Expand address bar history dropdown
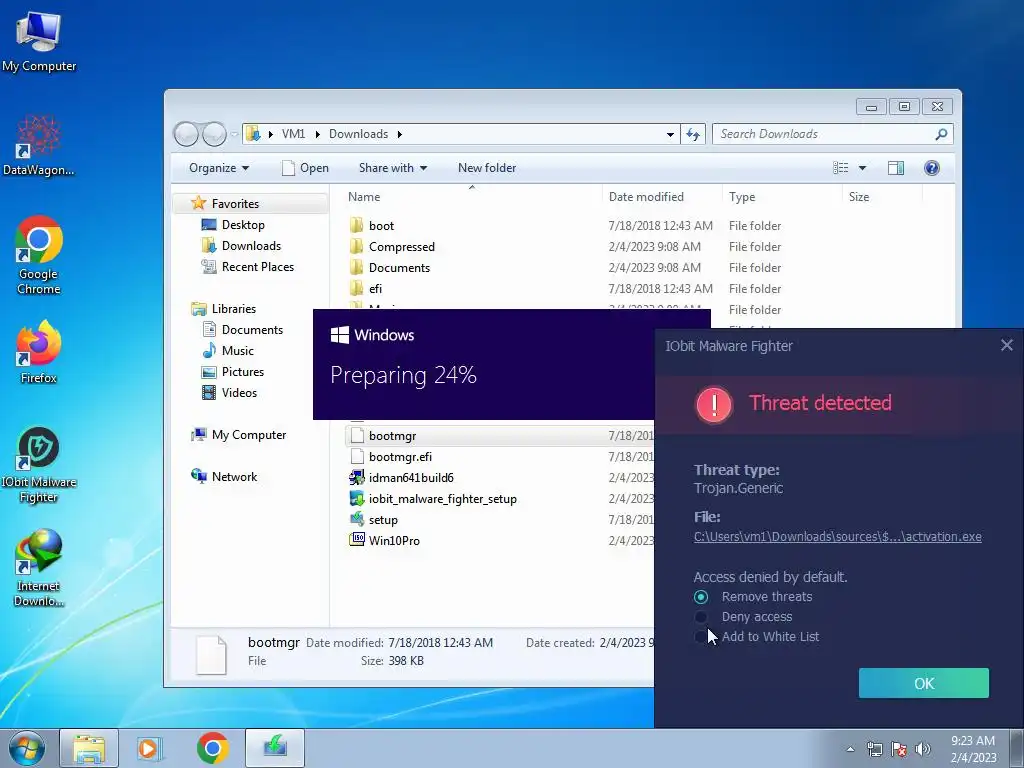Viewport: 1024px width, 768px height. click(670, 135)
